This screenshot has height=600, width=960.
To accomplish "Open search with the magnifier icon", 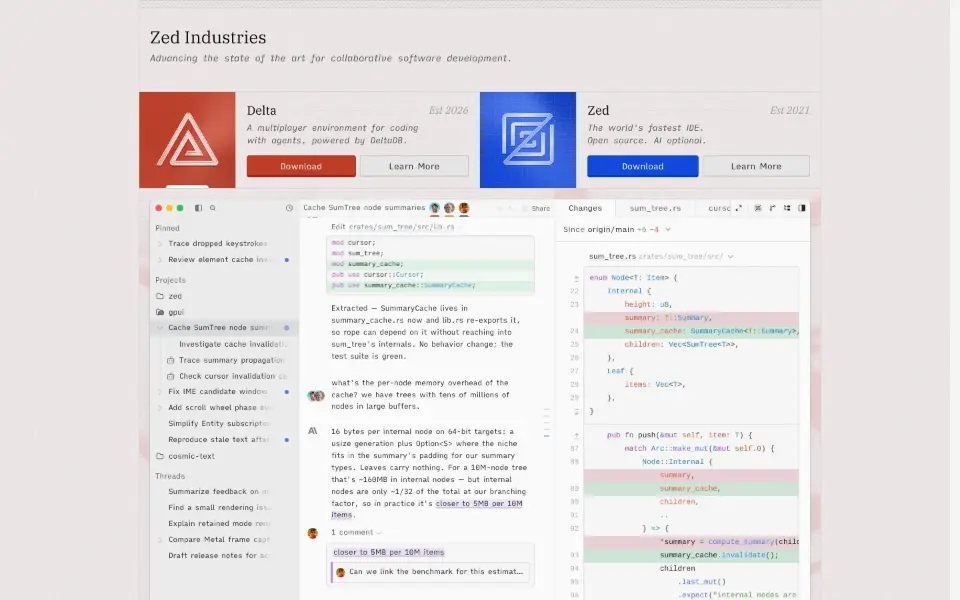I will 213,208.
